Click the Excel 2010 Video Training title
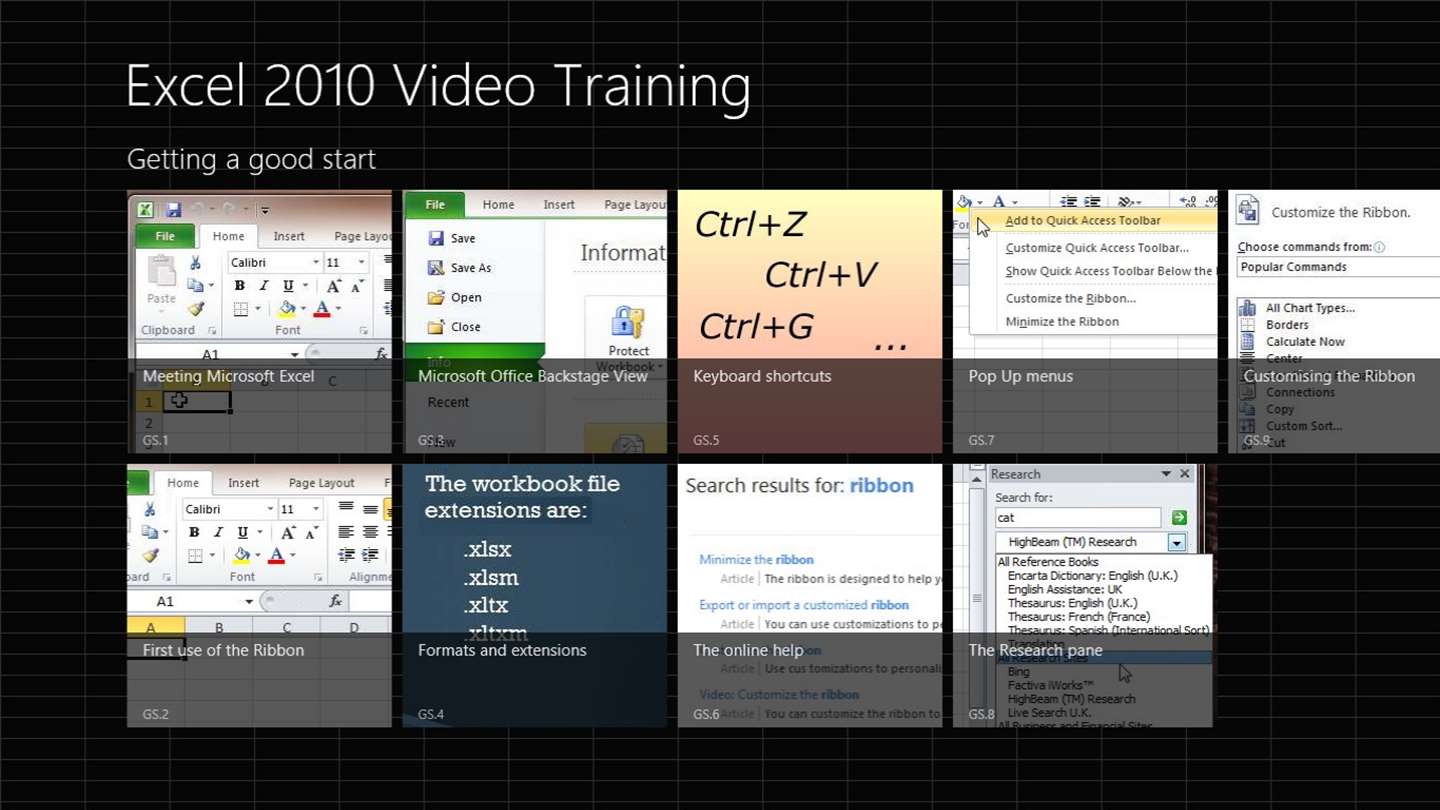Image resolution: width=1440 pixels, height=810 pixels. (x=438, y=86)
